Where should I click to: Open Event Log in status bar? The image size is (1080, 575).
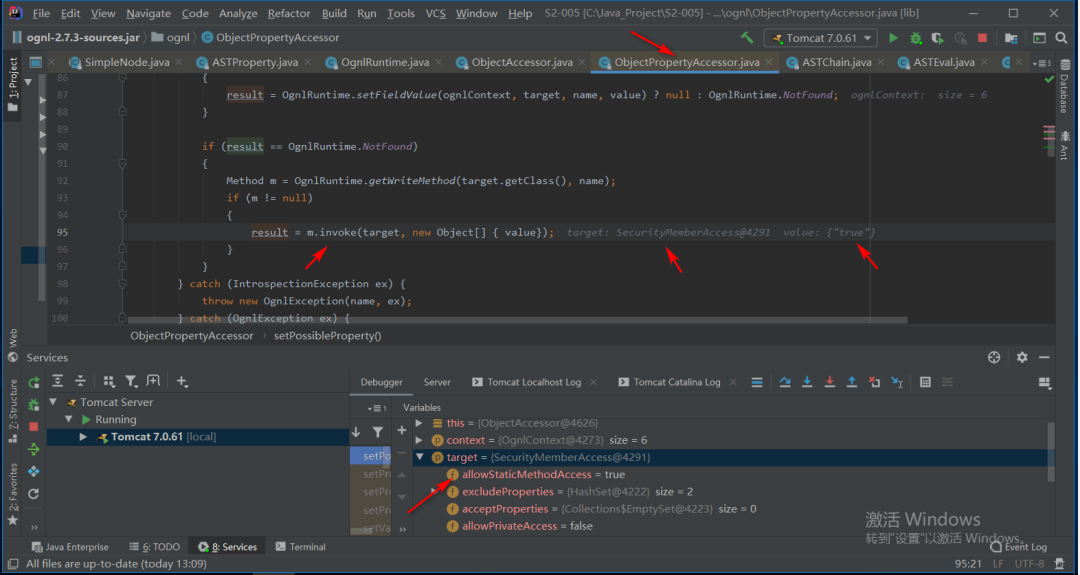[1018, 547]
